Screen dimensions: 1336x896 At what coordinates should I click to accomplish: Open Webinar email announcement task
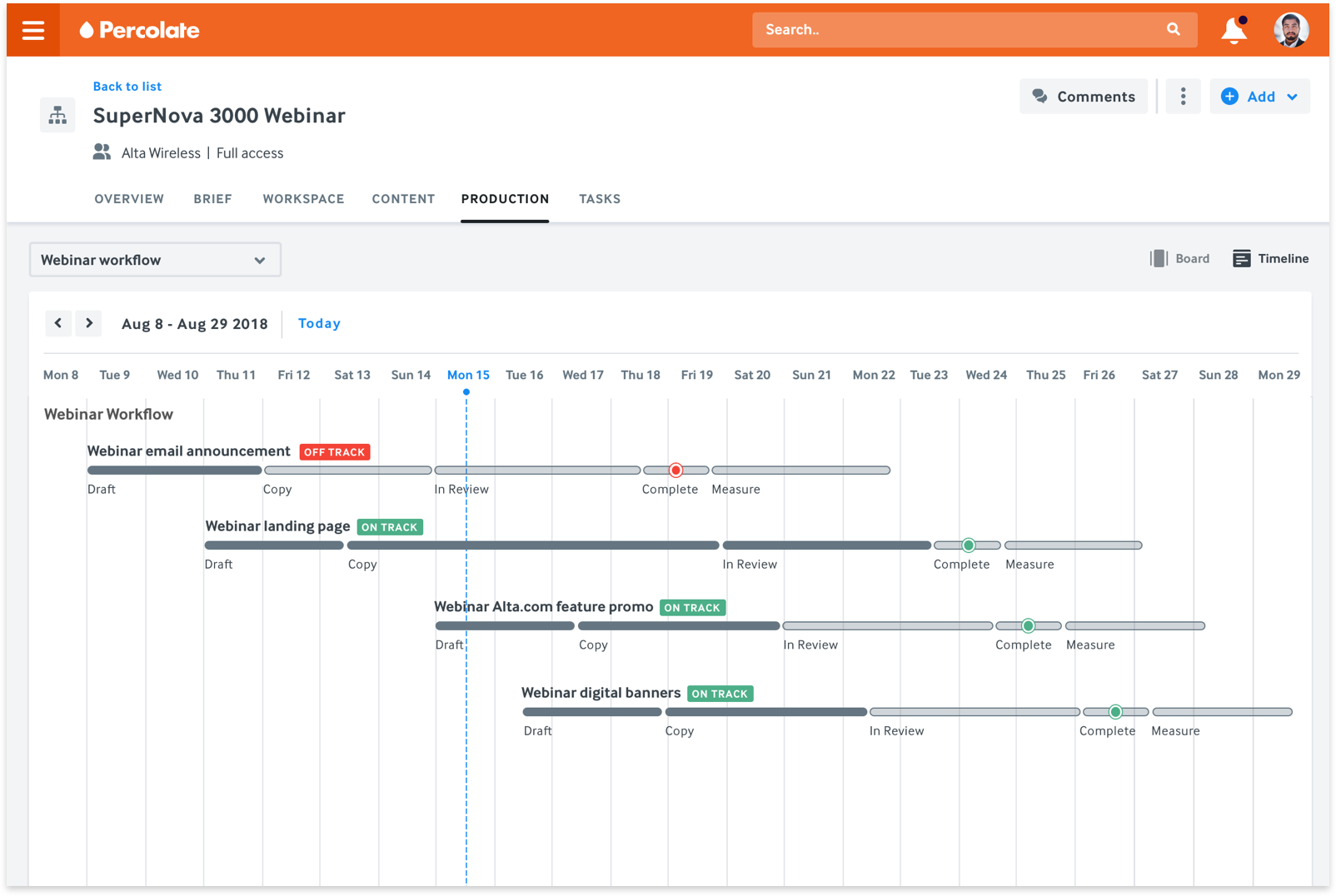(x=188, y=451)
